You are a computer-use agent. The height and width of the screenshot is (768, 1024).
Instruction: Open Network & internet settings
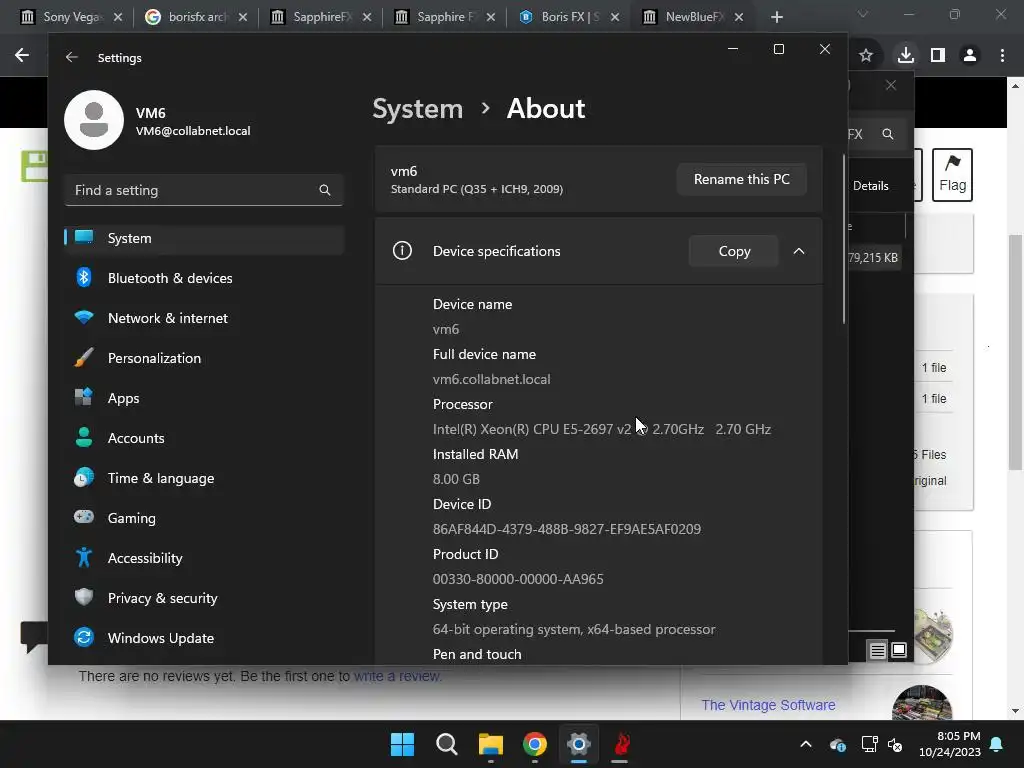204,318
